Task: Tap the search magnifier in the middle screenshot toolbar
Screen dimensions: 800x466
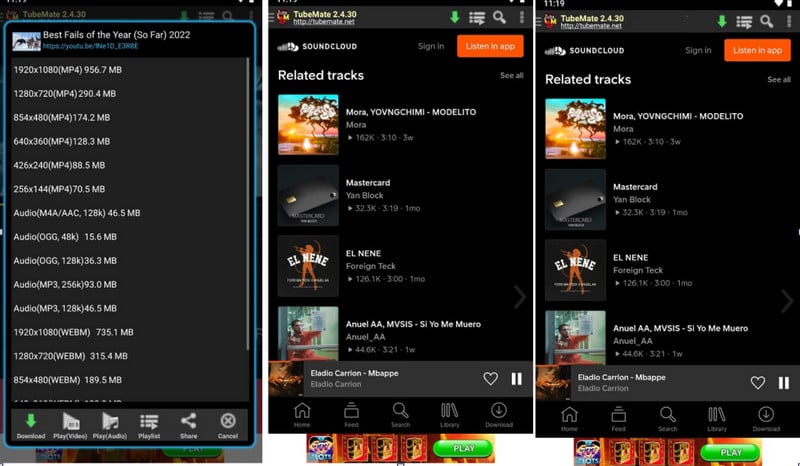Action: coord(499,18)
